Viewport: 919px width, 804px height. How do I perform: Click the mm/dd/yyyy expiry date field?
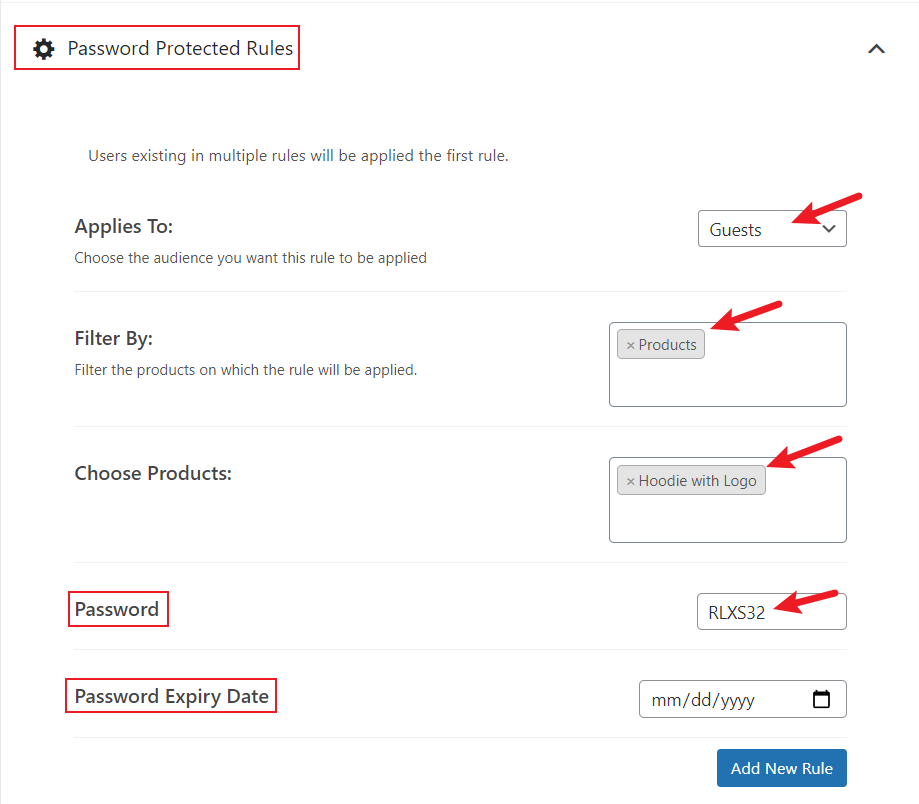click(x=742, y=699)
